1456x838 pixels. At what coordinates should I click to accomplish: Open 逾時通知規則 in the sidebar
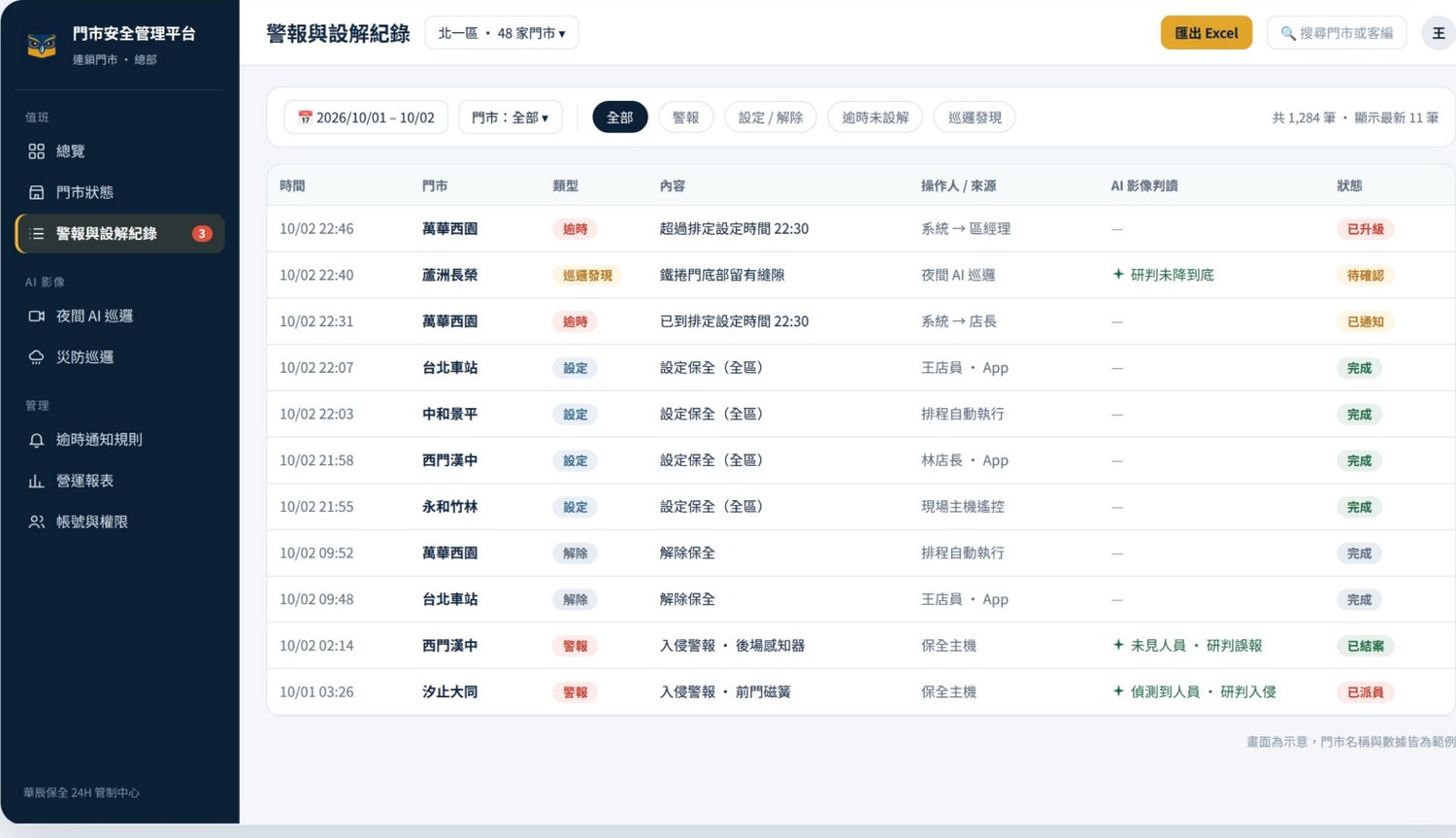pyautogui.click(x=120, y=440)
